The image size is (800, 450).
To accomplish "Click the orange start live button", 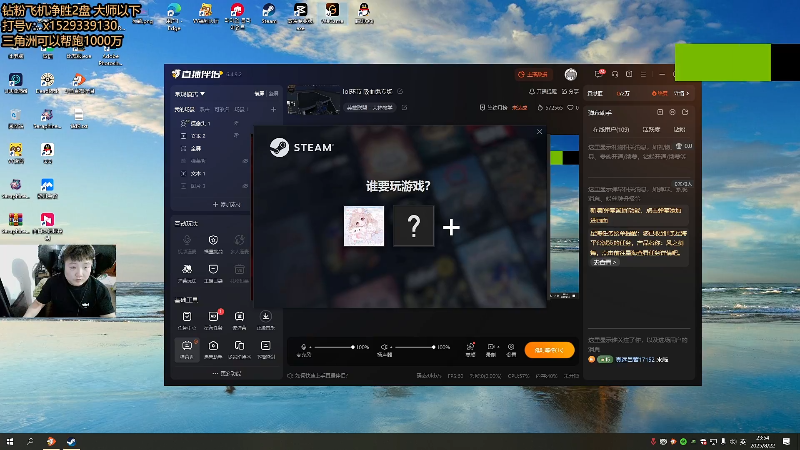I will pyautogui.click(x=549, y=350).
